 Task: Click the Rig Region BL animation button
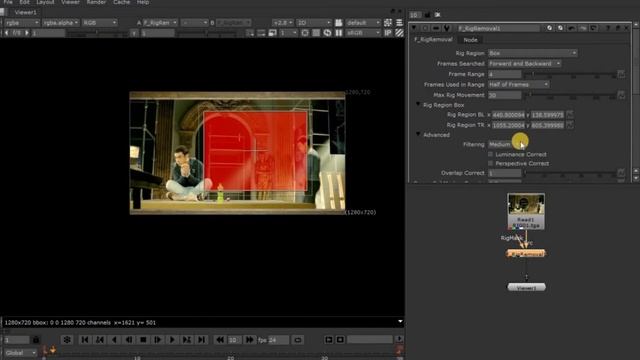(570, 114)
